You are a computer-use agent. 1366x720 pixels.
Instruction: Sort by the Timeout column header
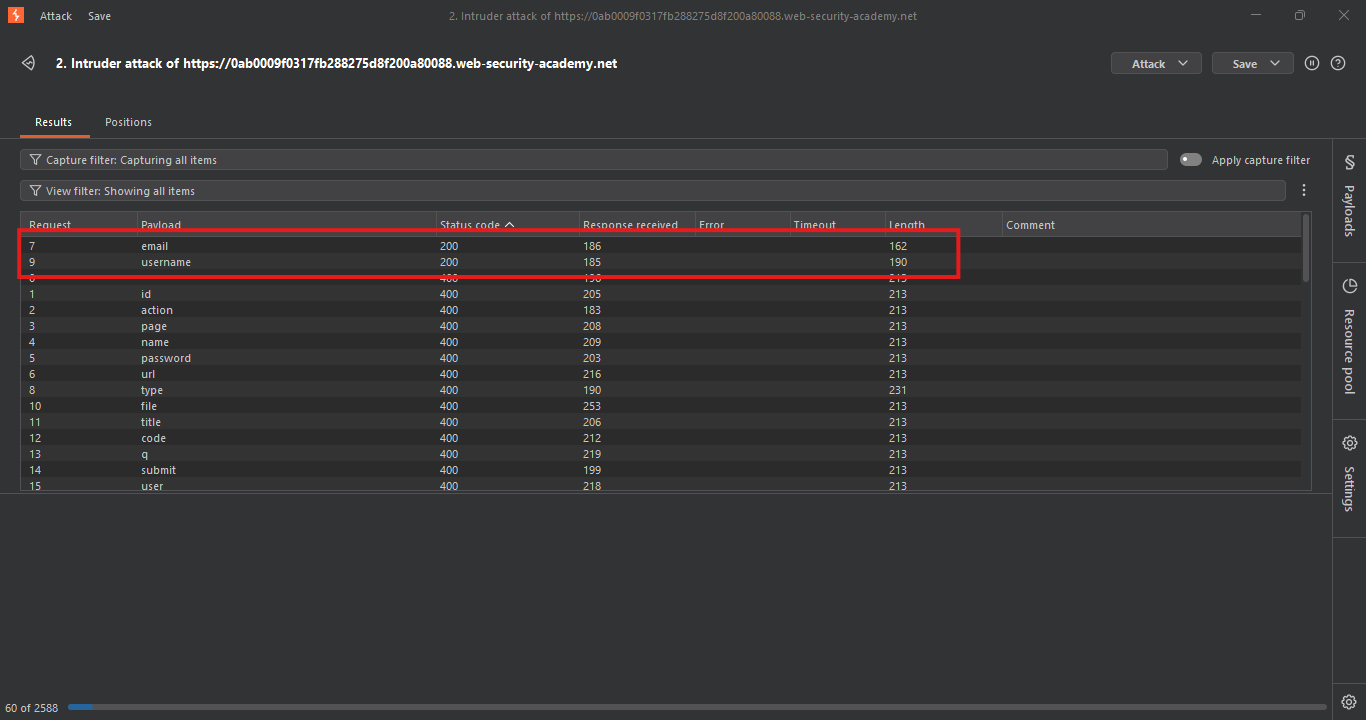(x=837, y=225)
